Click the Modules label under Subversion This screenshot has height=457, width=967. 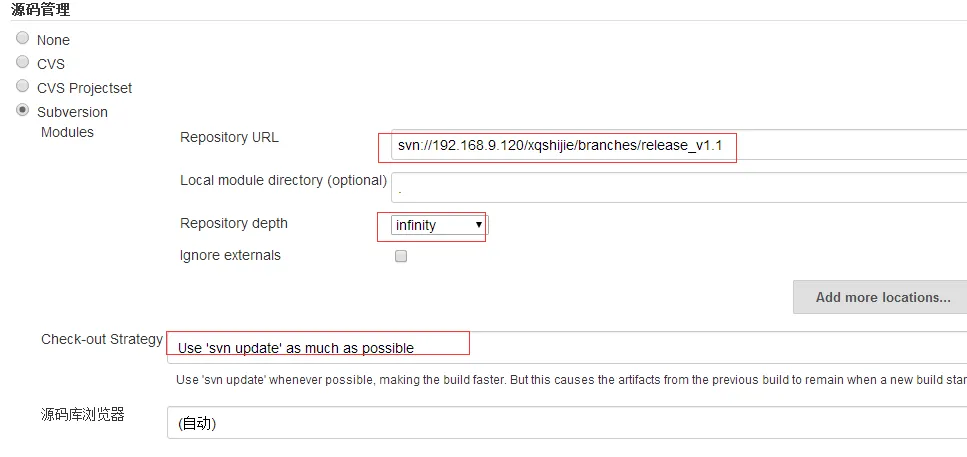coord(67,132)
